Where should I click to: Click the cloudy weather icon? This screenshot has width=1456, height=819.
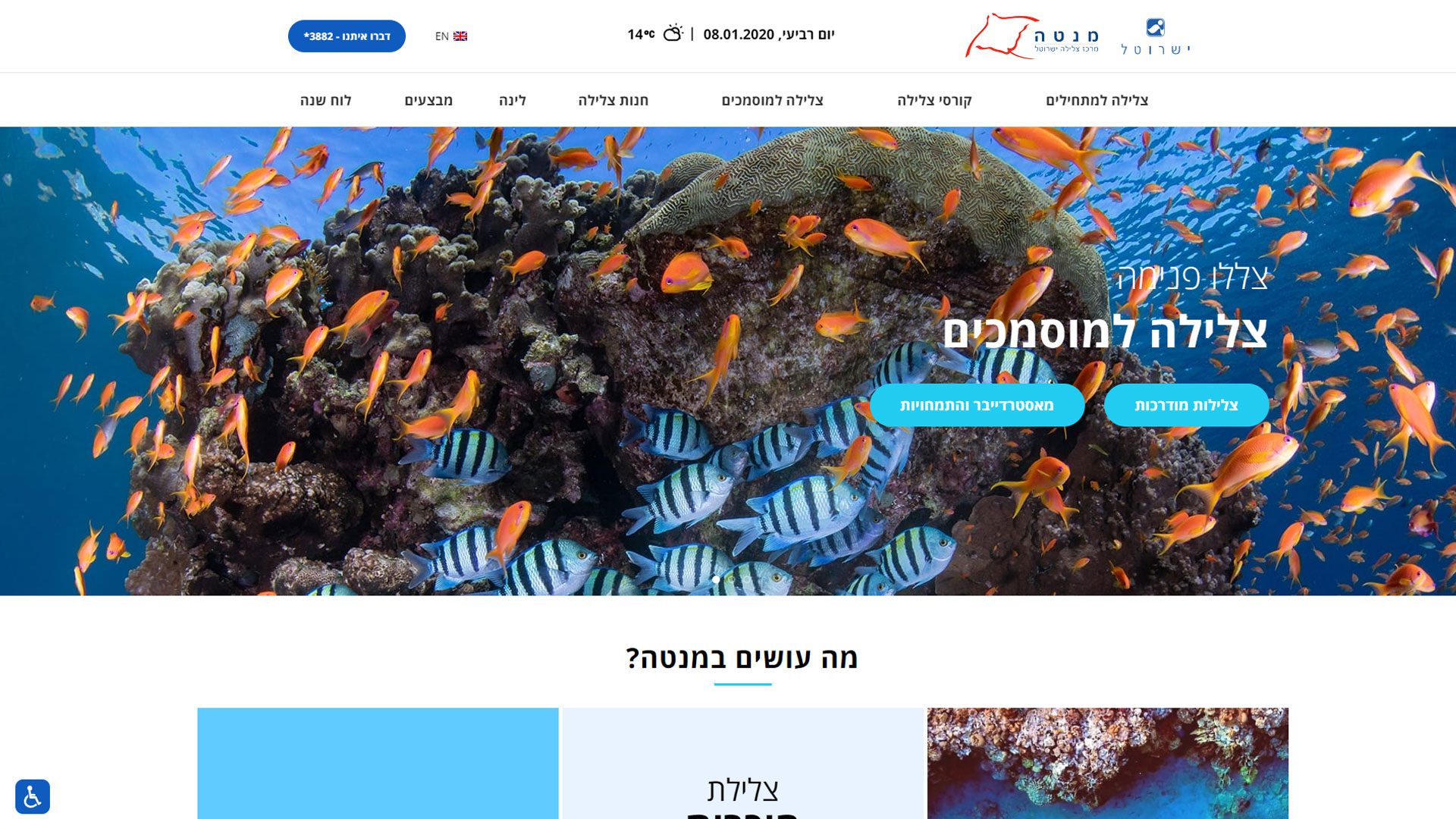pyautogui.click(x=673, y=33)
